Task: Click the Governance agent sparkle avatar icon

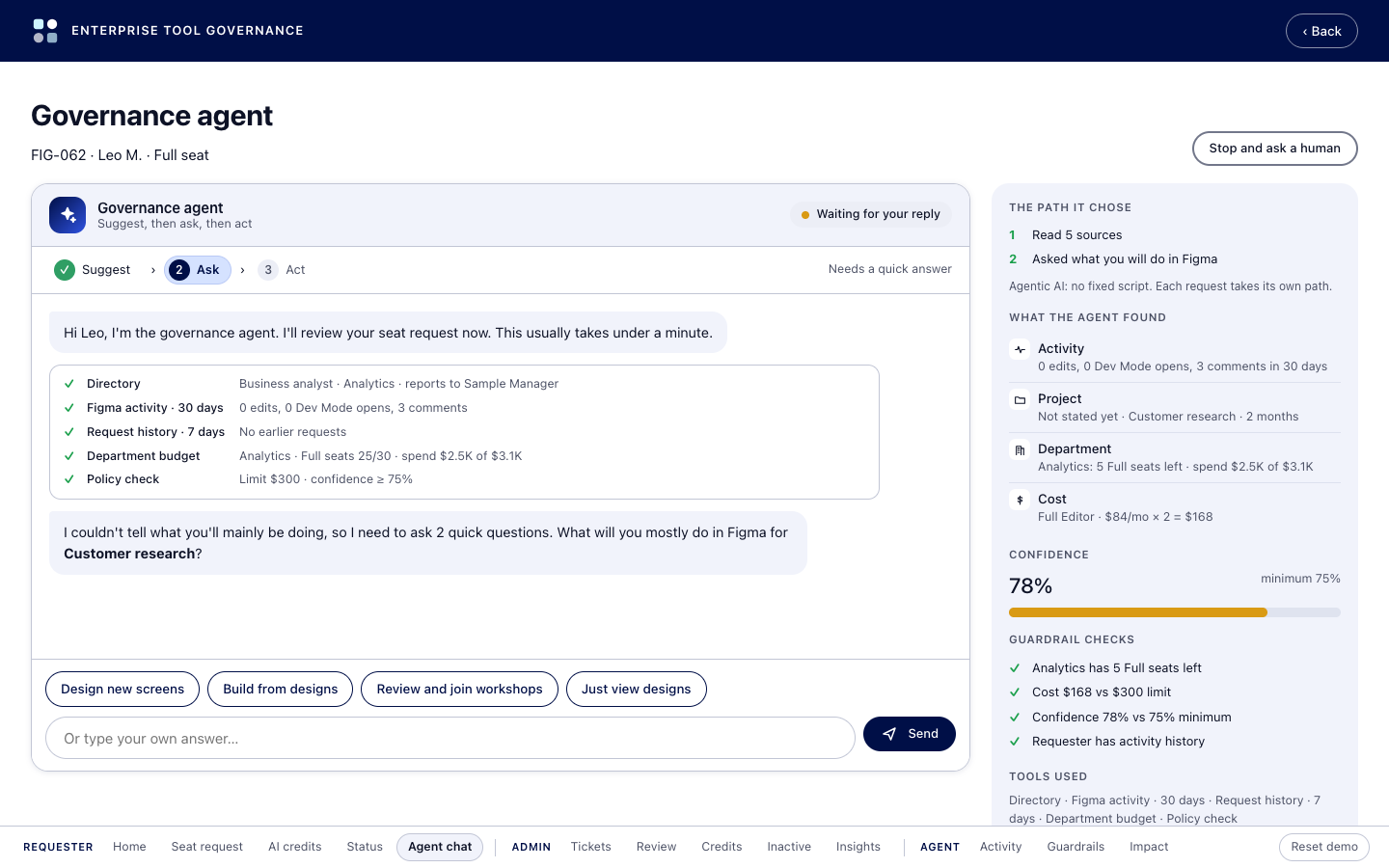Action: [68, 215]
